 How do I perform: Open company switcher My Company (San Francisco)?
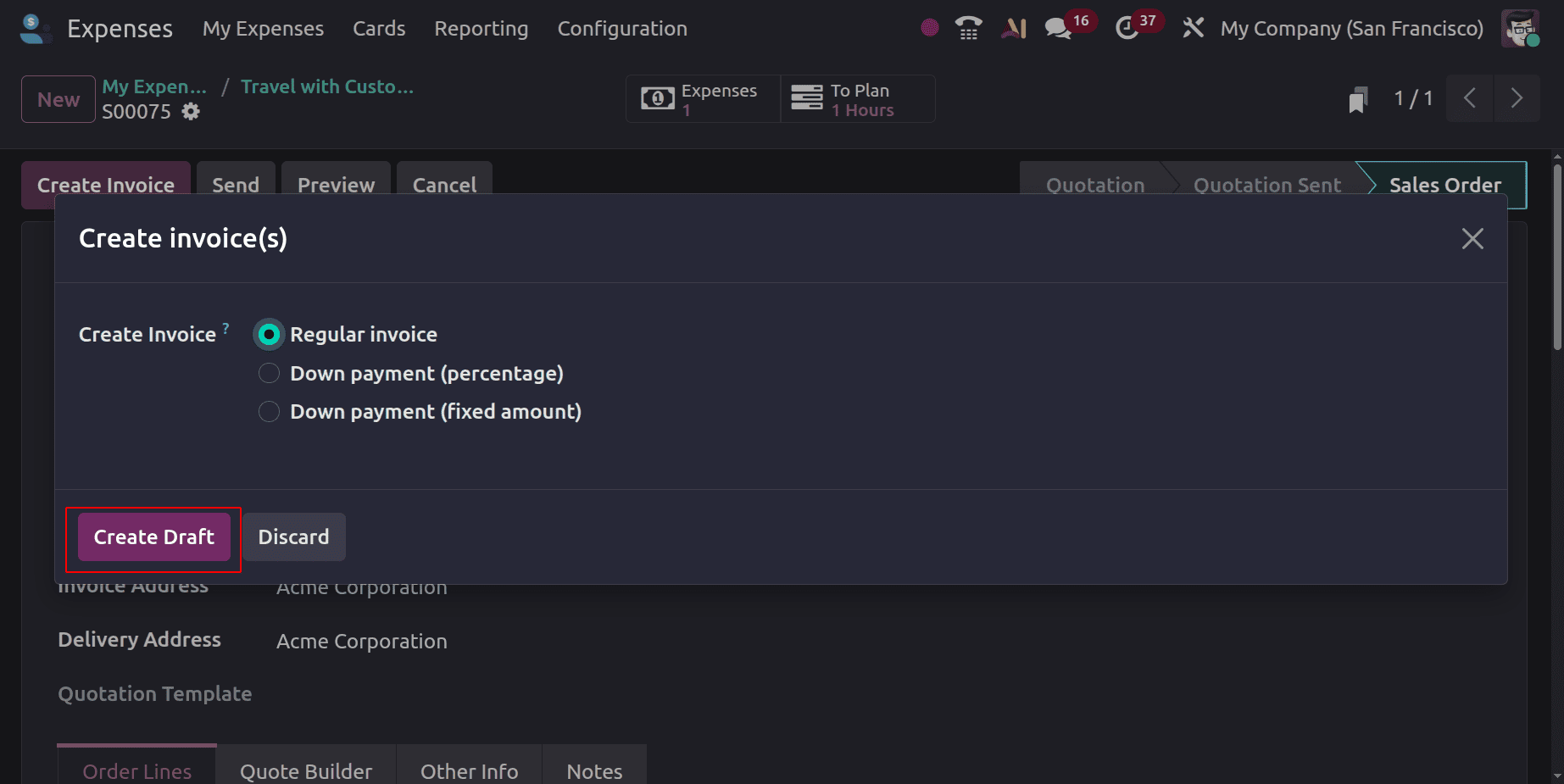point(1351,29)
